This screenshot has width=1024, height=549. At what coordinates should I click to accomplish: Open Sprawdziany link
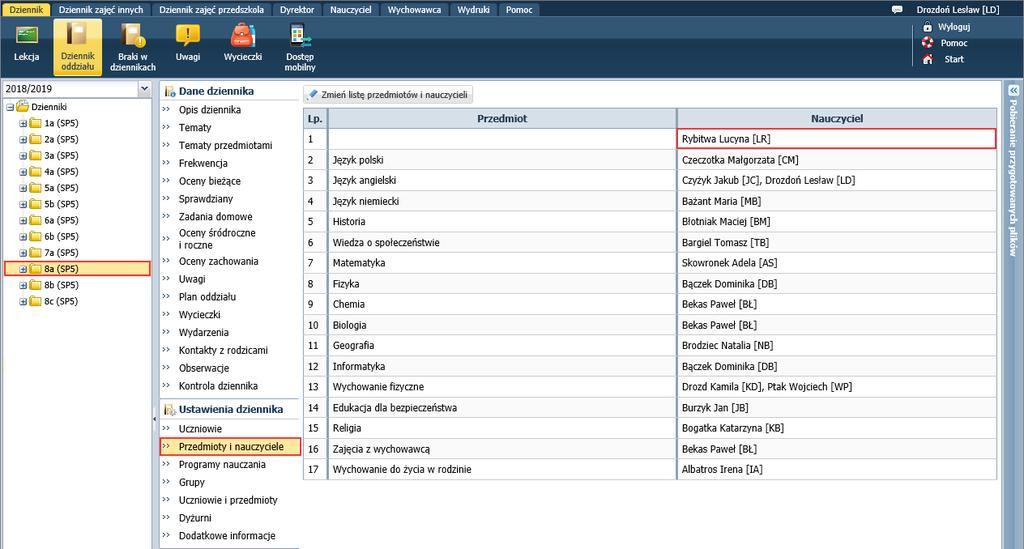(206, 198)
